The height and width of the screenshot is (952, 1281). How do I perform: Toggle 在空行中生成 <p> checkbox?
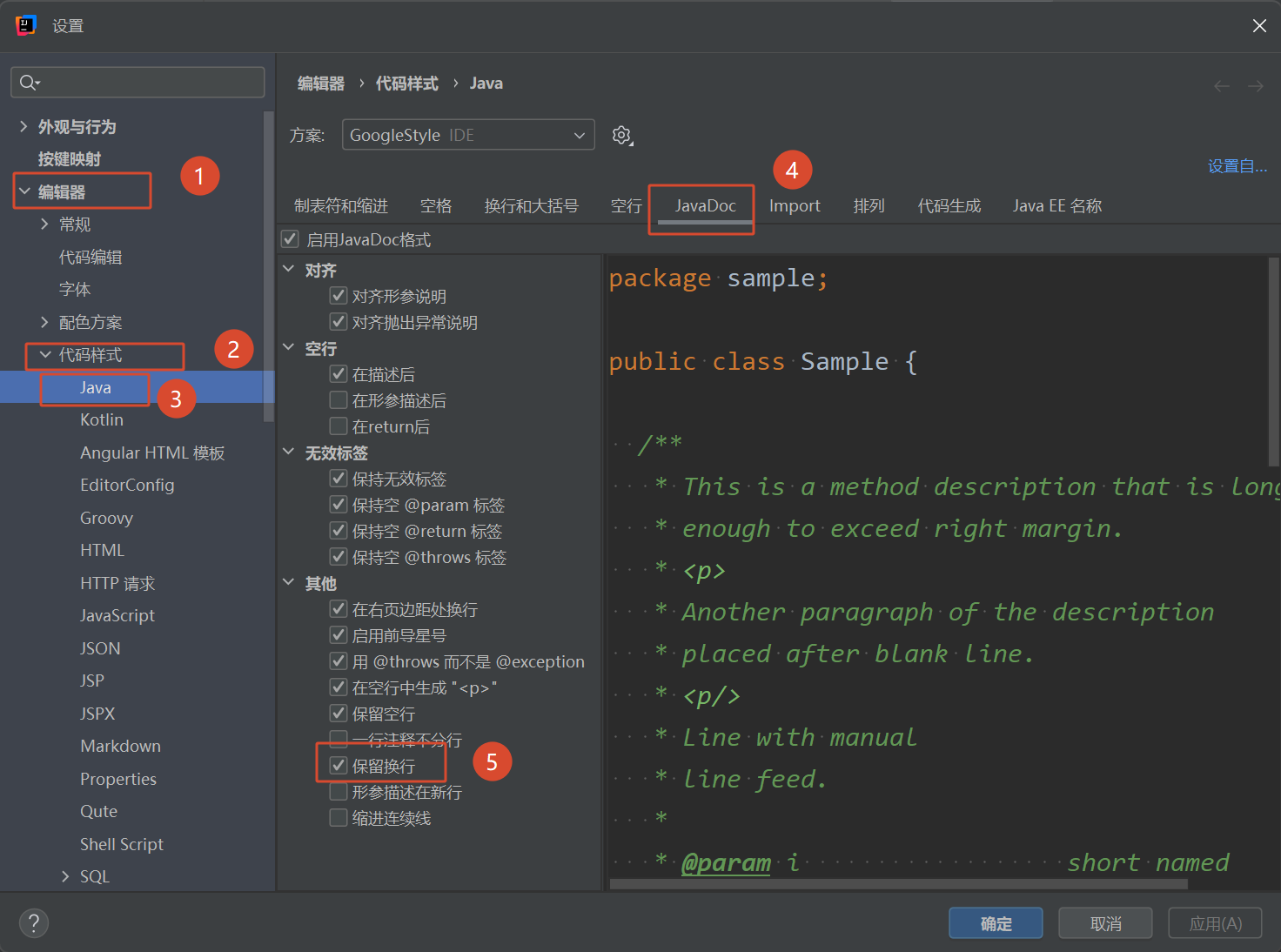coord(339,687)
